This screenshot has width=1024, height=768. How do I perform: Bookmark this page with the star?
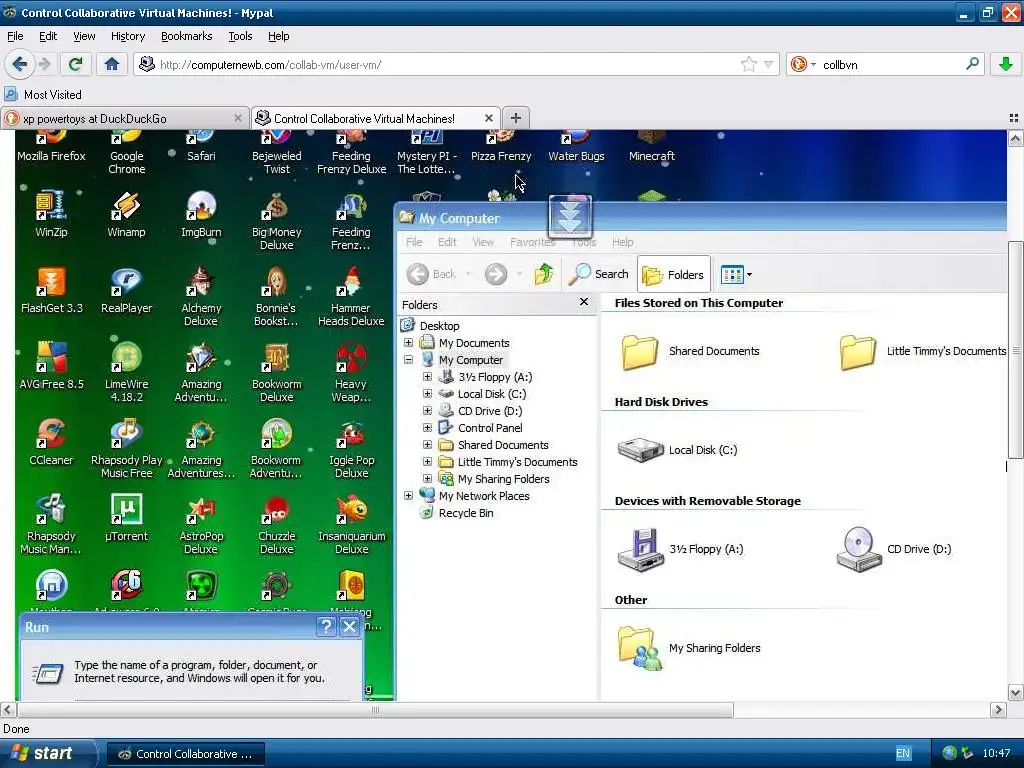click(748, 64)
